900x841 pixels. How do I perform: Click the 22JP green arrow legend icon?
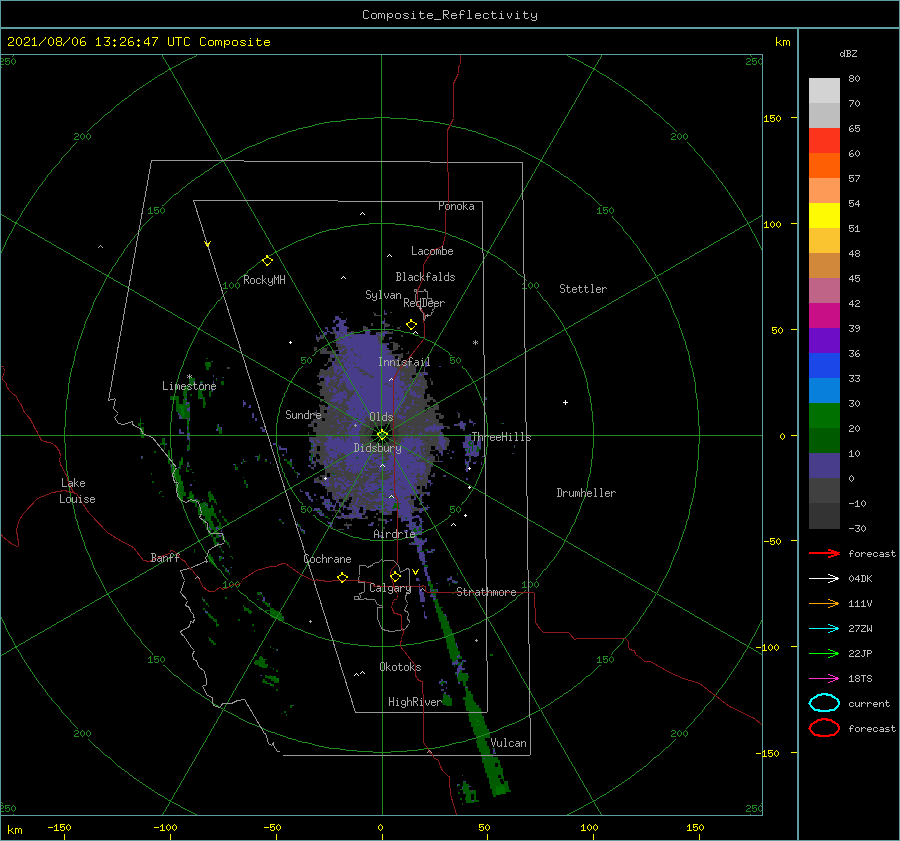tap(824, 653)
